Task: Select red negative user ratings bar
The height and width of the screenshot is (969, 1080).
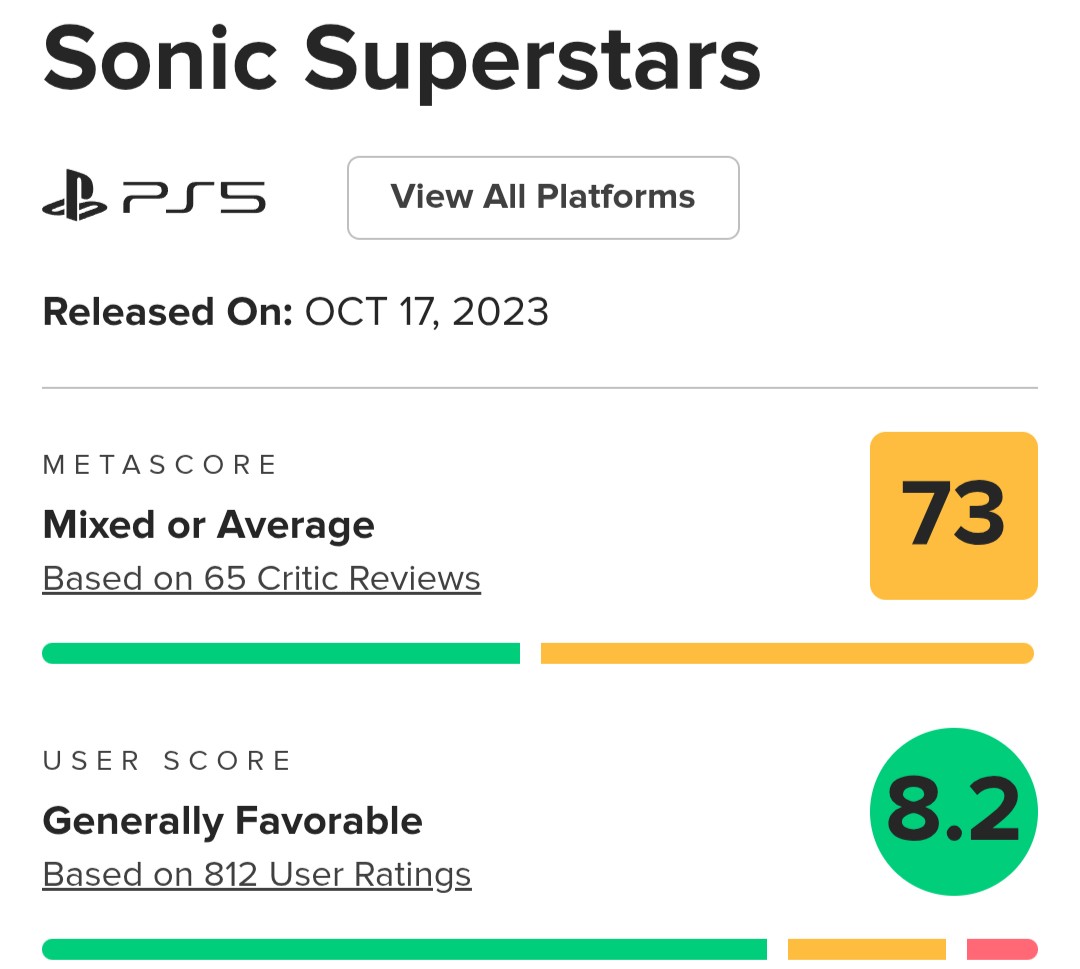Action: coord(1001,949)
